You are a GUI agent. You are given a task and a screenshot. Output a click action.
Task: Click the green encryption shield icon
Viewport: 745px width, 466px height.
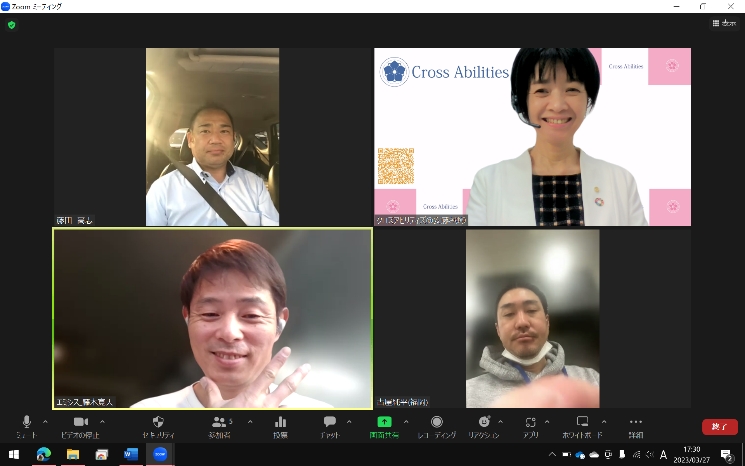[12, 24]
